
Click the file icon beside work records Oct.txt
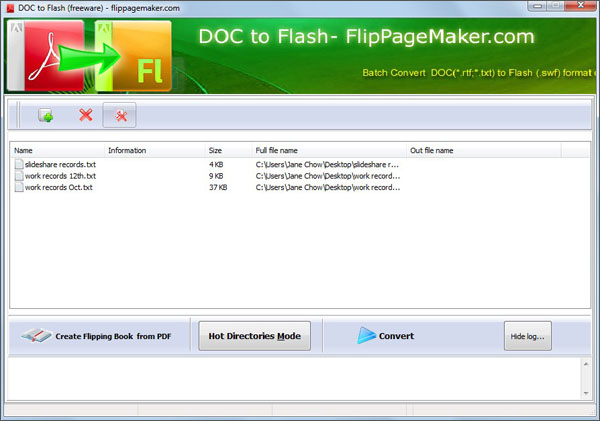[19, 188]
